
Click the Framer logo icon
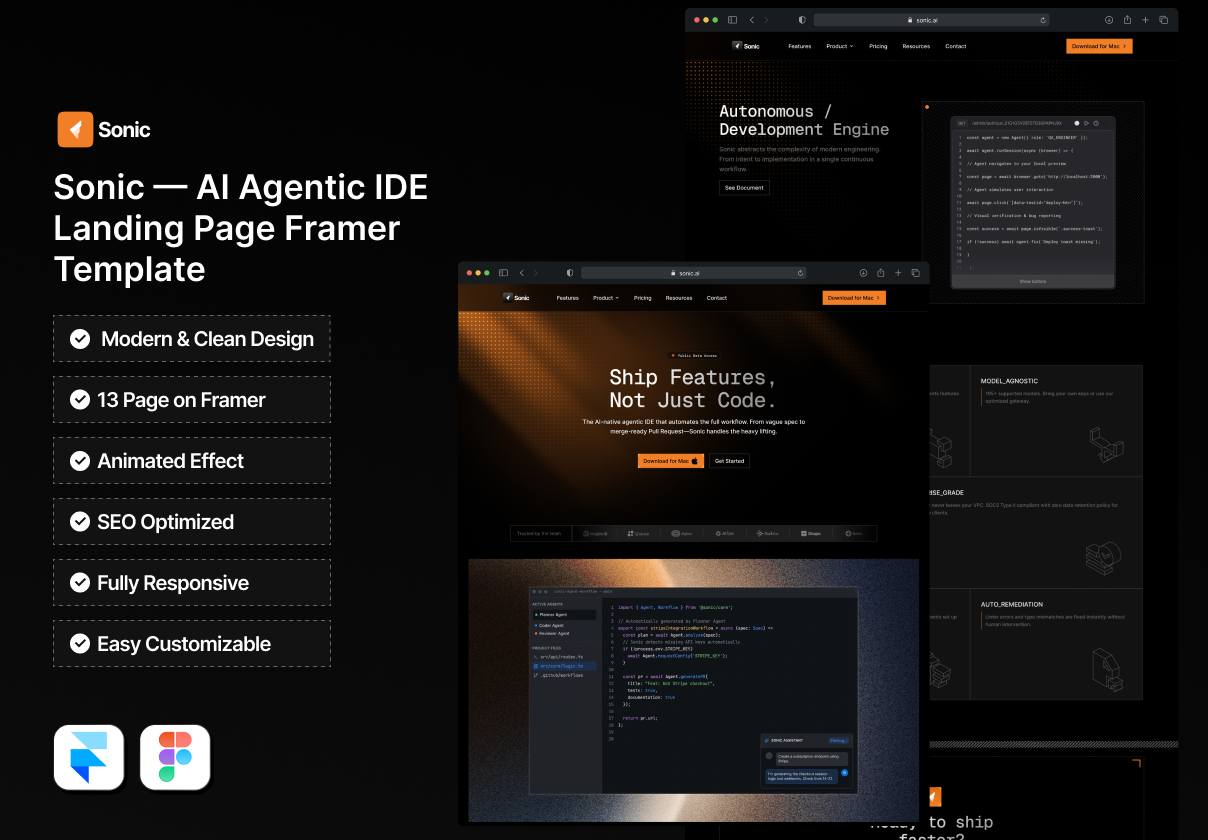pyautogui.click(x=89, y=757)
